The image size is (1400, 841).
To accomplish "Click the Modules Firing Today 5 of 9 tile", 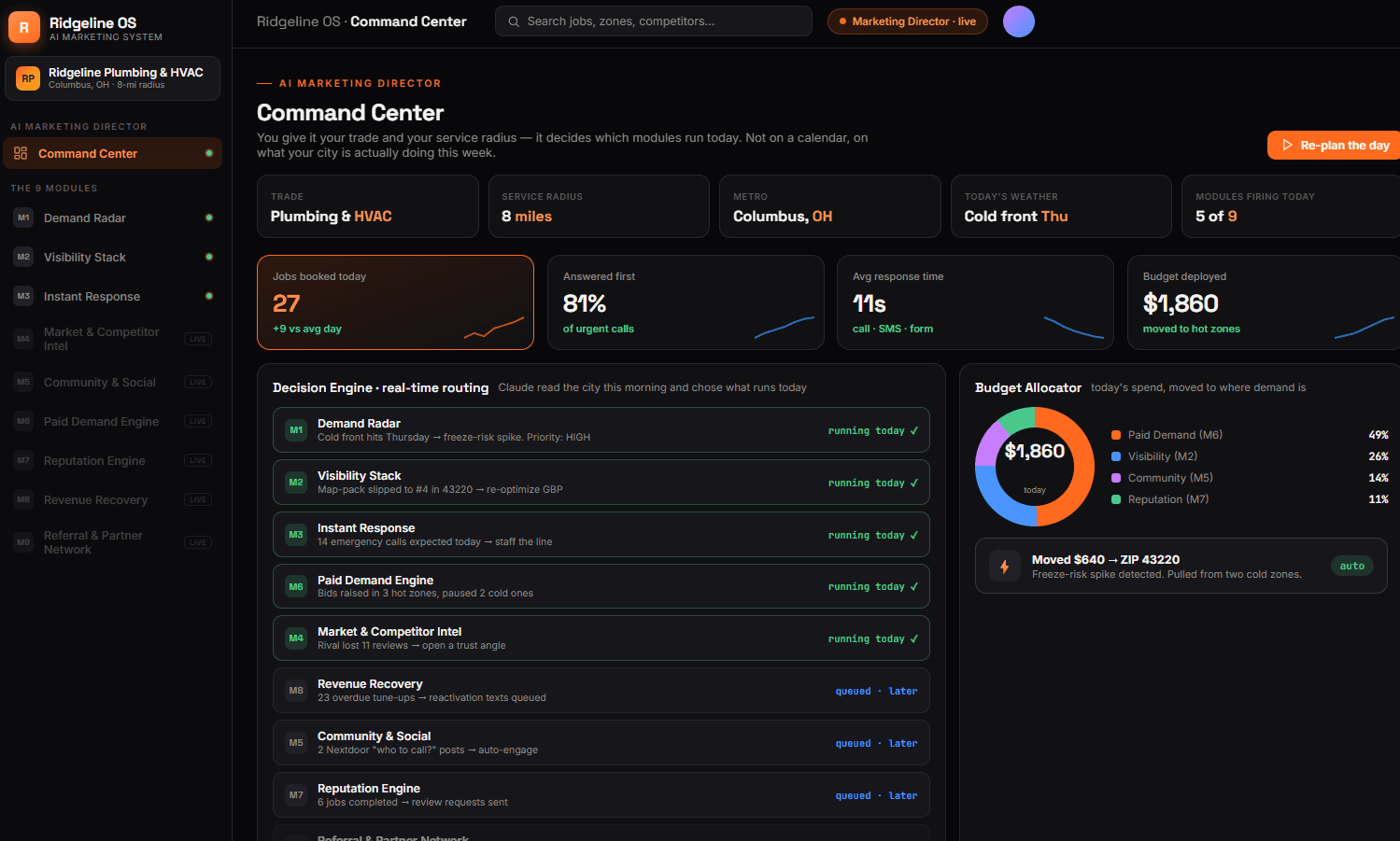I will pos(1291,206).
